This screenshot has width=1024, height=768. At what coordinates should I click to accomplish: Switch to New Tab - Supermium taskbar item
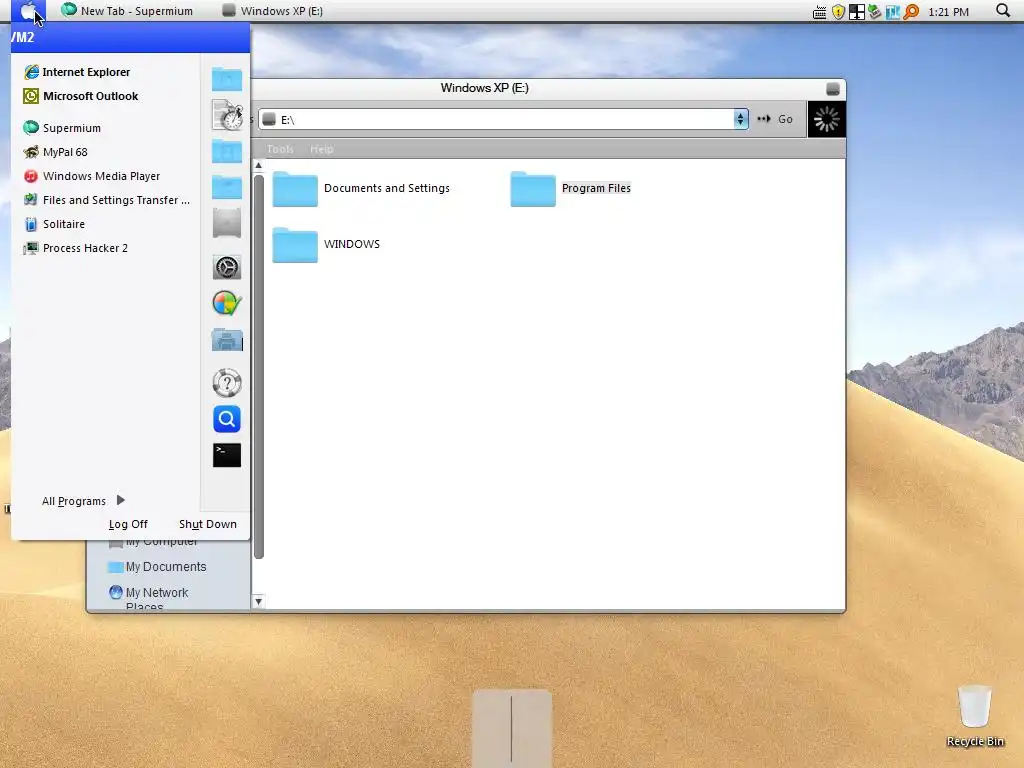[x=127, y=10]
